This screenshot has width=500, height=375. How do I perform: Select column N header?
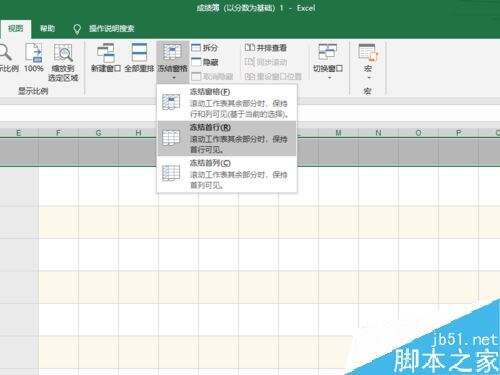(378, 133)
